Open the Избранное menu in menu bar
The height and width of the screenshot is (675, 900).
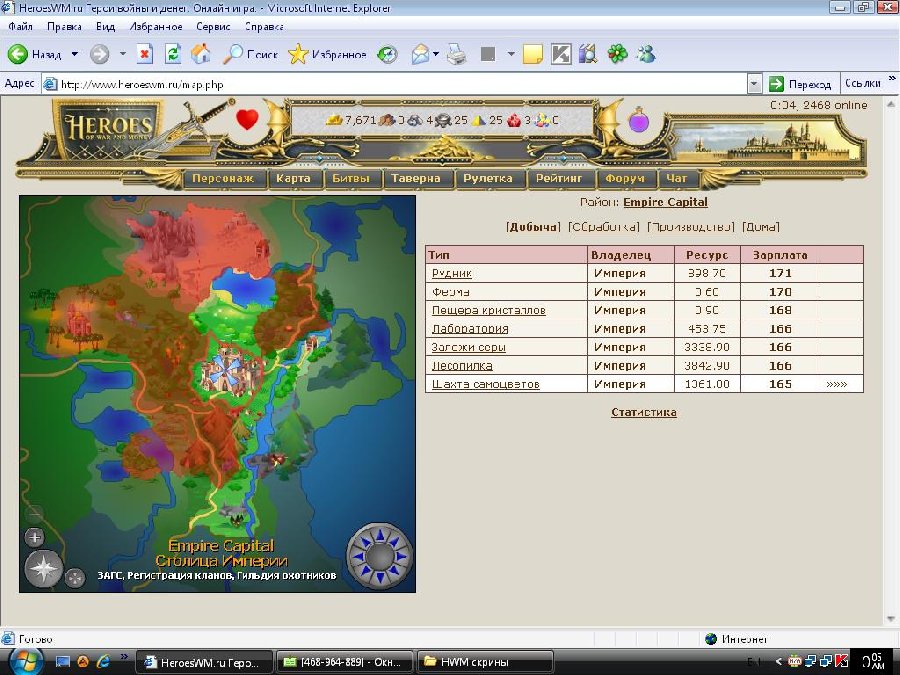tap(156, 26)
